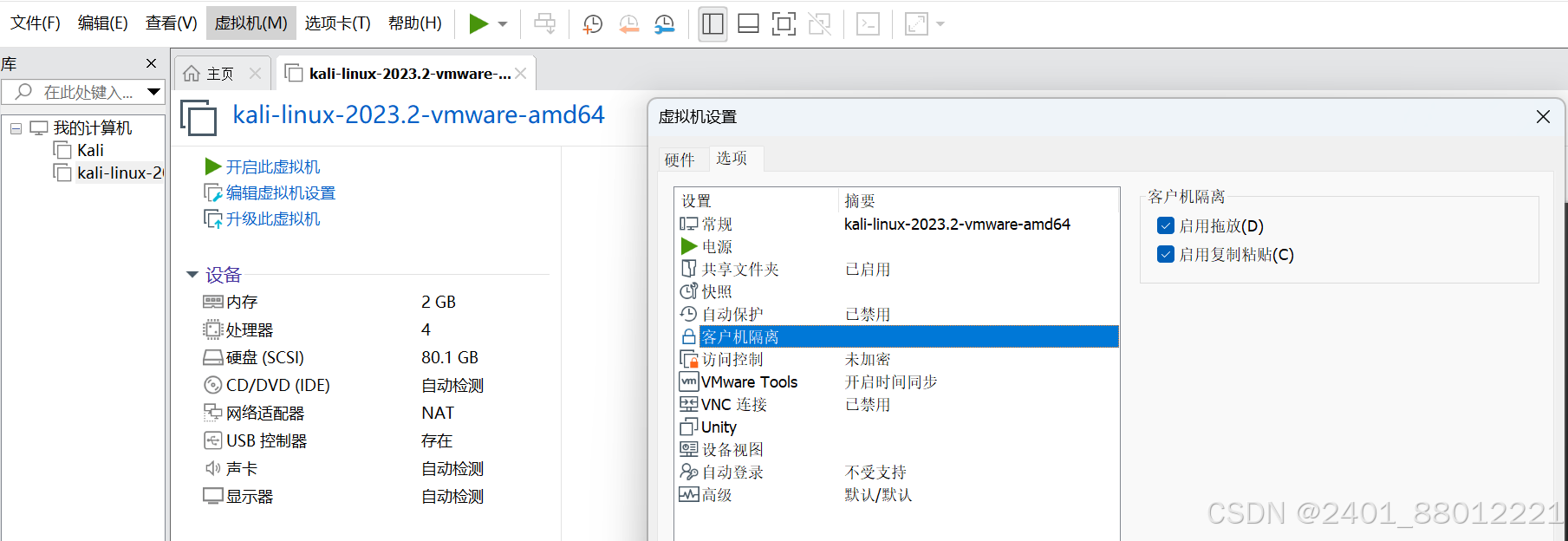Viewport: 1568px width, 541px height.
Task: Select kali-linux-2 VM in library tree
Action: [x=120, y=173]
